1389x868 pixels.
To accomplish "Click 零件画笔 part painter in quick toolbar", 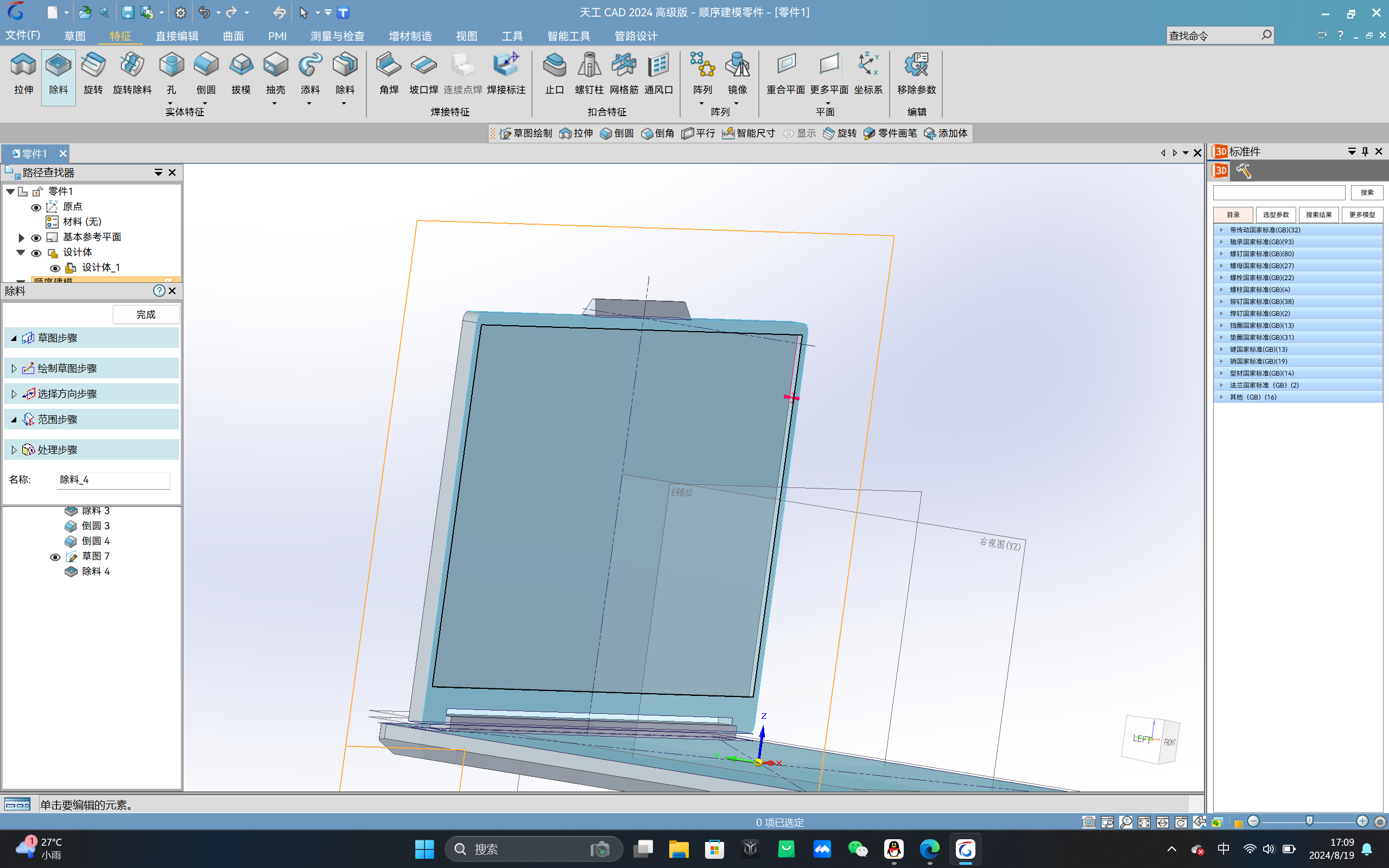I will coord(890,133).
